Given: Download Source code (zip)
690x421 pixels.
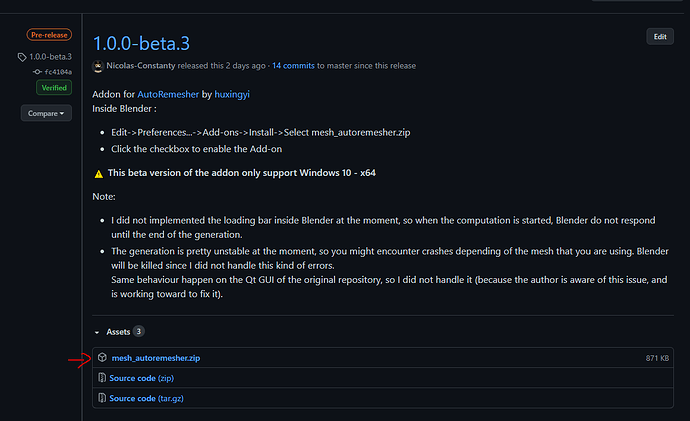Looking at the screenshot, I should pyautogui.click(x=142, y=378).
